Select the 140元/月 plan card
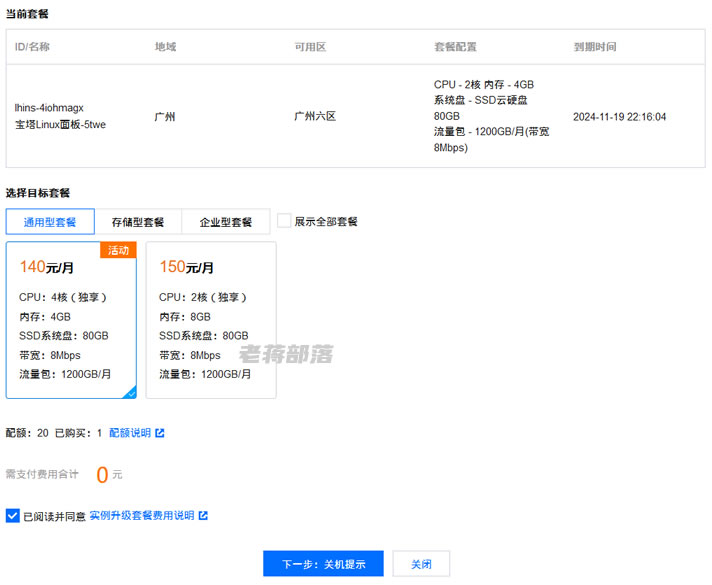712x585 pixels. coord(71,320)
